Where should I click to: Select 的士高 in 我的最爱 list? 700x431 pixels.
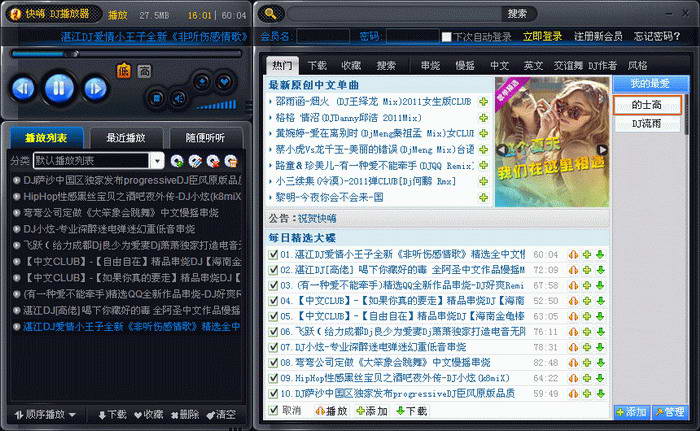(x=647, y=105)
